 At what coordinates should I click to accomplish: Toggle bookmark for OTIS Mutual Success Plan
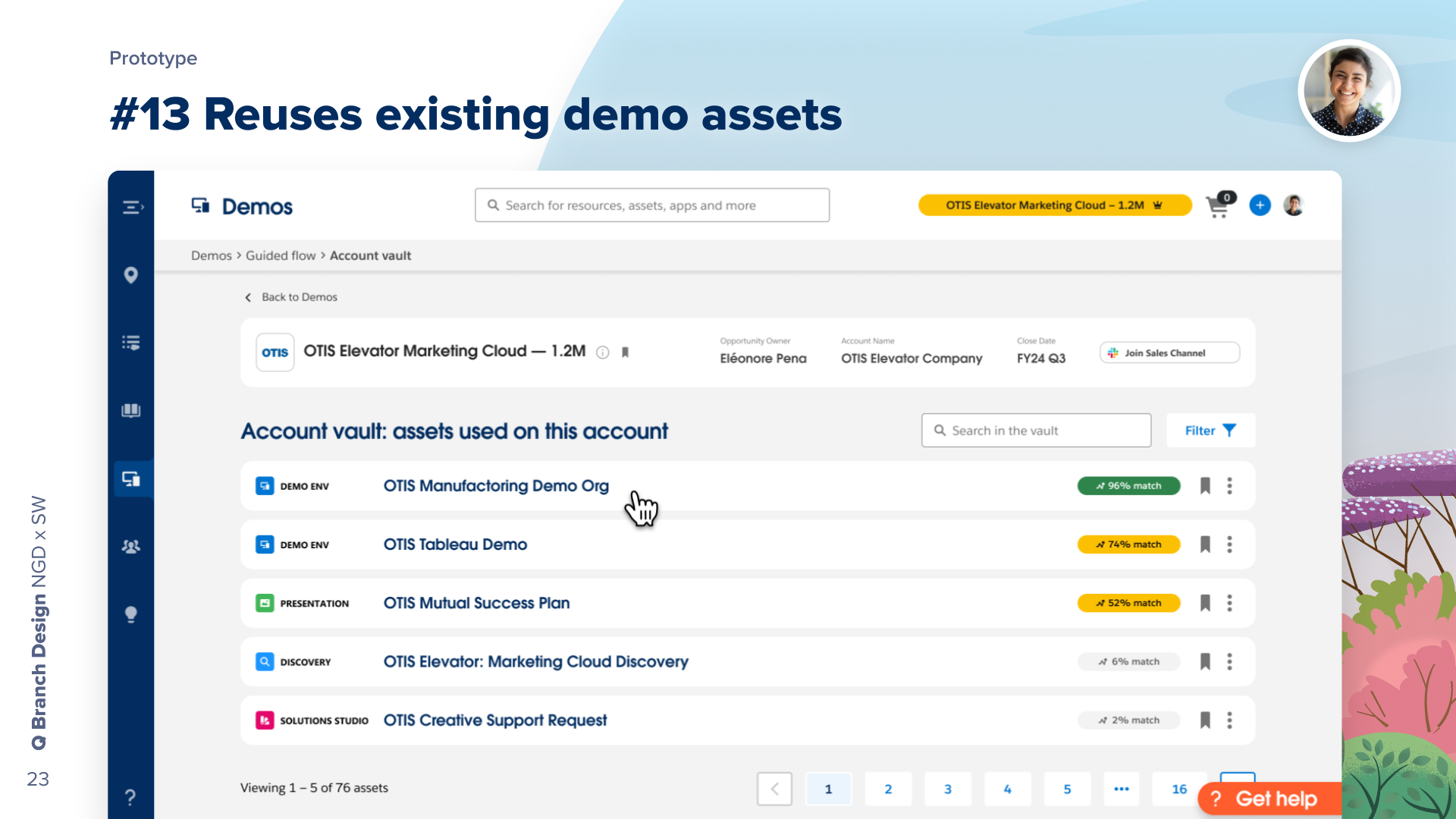1205,603
